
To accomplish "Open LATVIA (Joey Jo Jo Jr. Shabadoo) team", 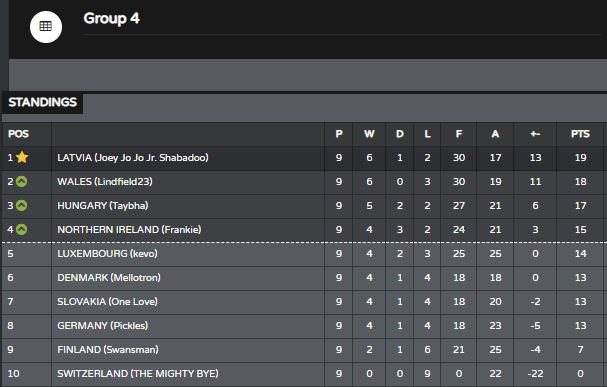I will coord(133,158).
